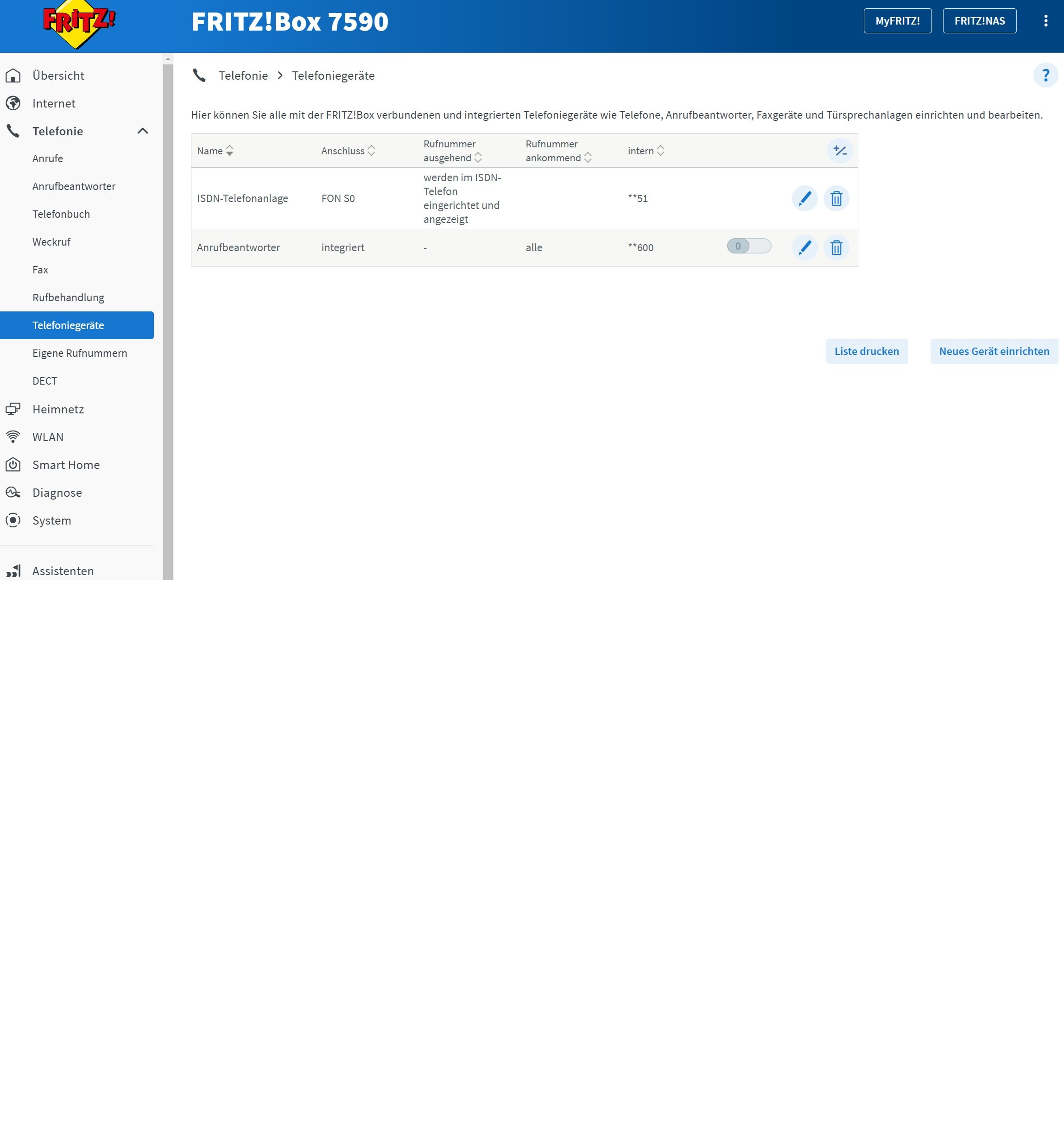1064x1121 pixels.
Task: Click the sidebar scrollbar up arrow
Action: pyautogui.click(x=168, y=59)
